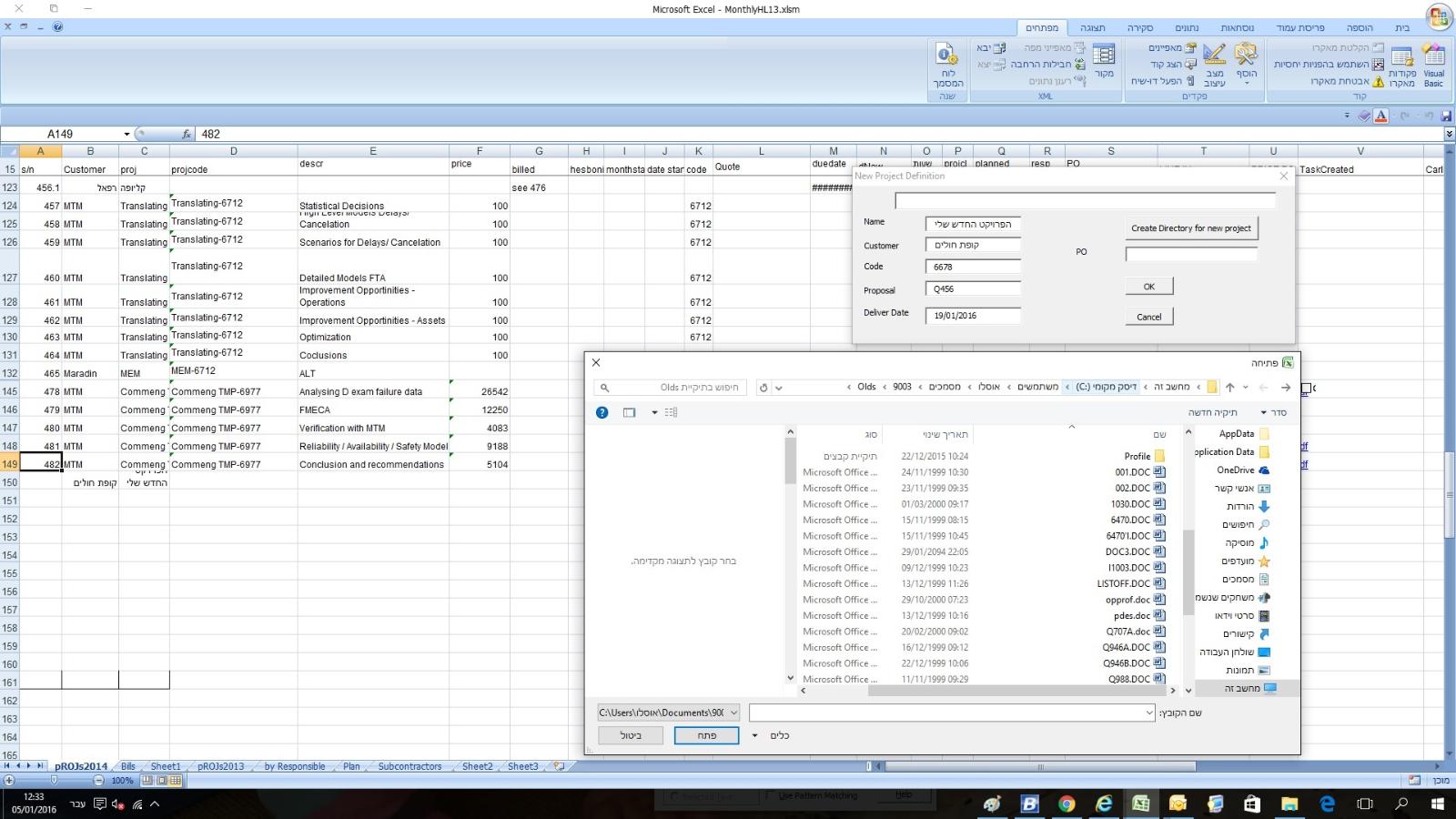This screenshot has height=819, width=1456.
Task: Open the Document Panel (לוח המסמך)
Action: (947, 64)
